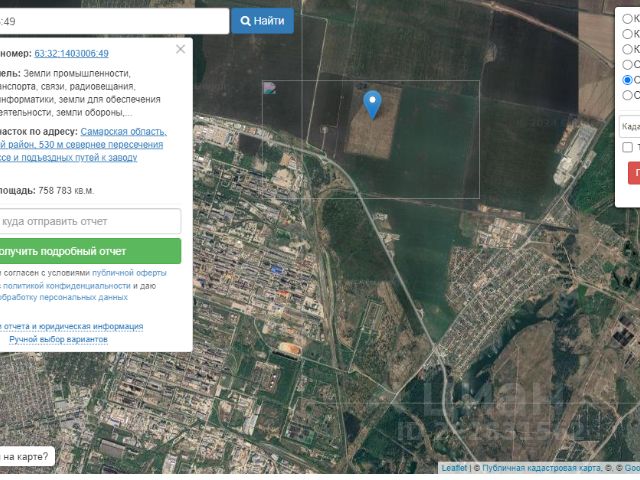Click the selected blue radio button
Viewport: 640px width, 480px height.
627,80
